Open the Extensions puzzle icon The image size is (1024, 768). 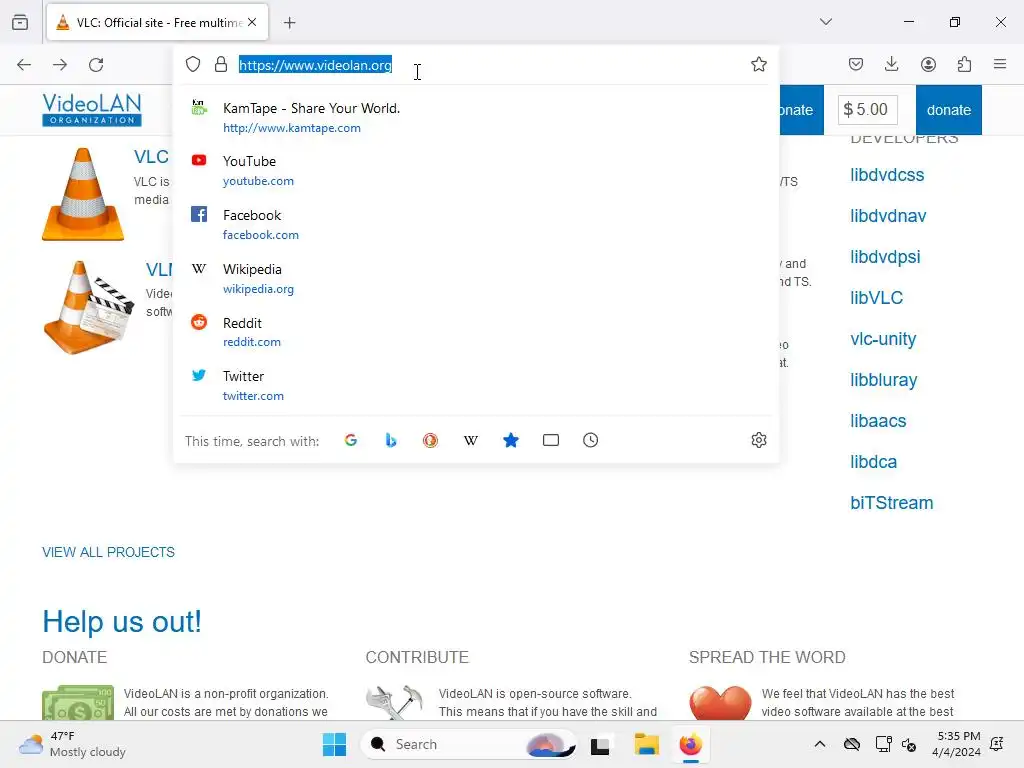(964, 64)
